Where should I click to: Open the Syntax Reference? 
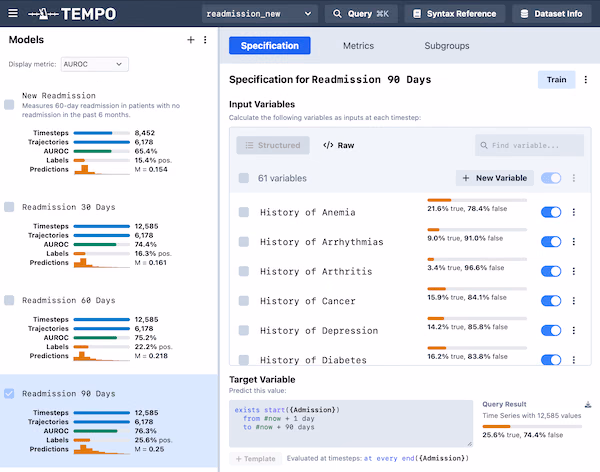click(x=455, y=14)
